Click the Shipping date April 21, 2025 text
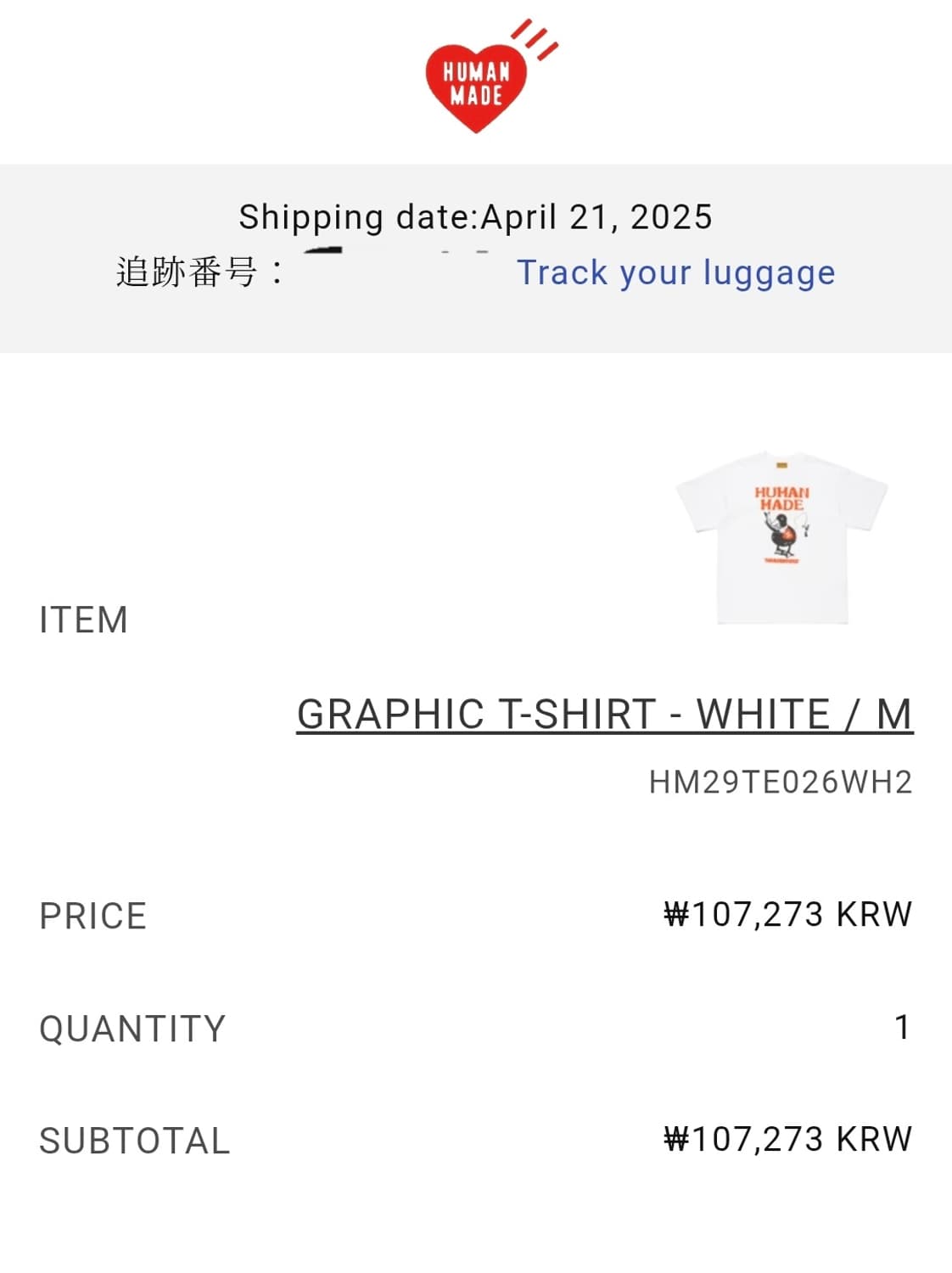Screen dimensions: 952x1273 [475, 217]
